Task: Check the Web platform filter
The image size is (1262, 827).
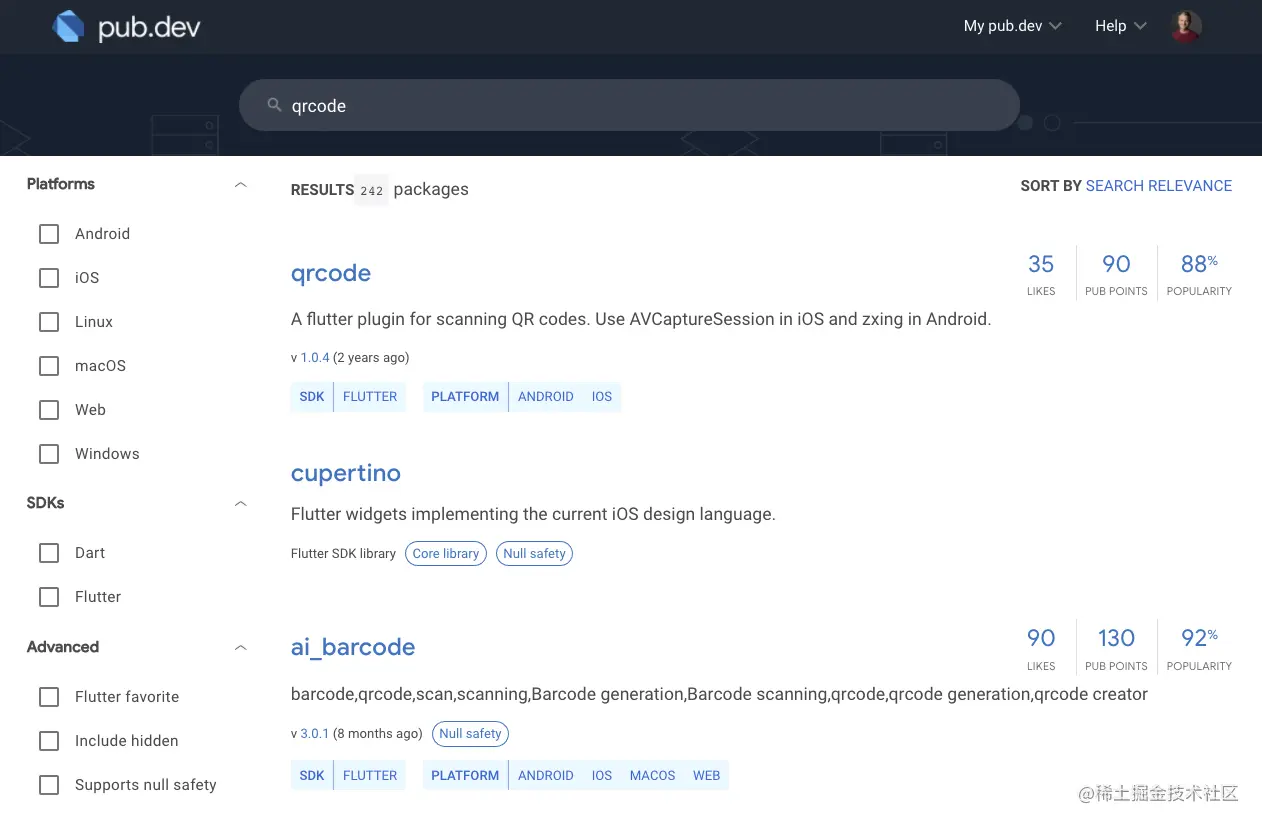Action: click(49, 410)
